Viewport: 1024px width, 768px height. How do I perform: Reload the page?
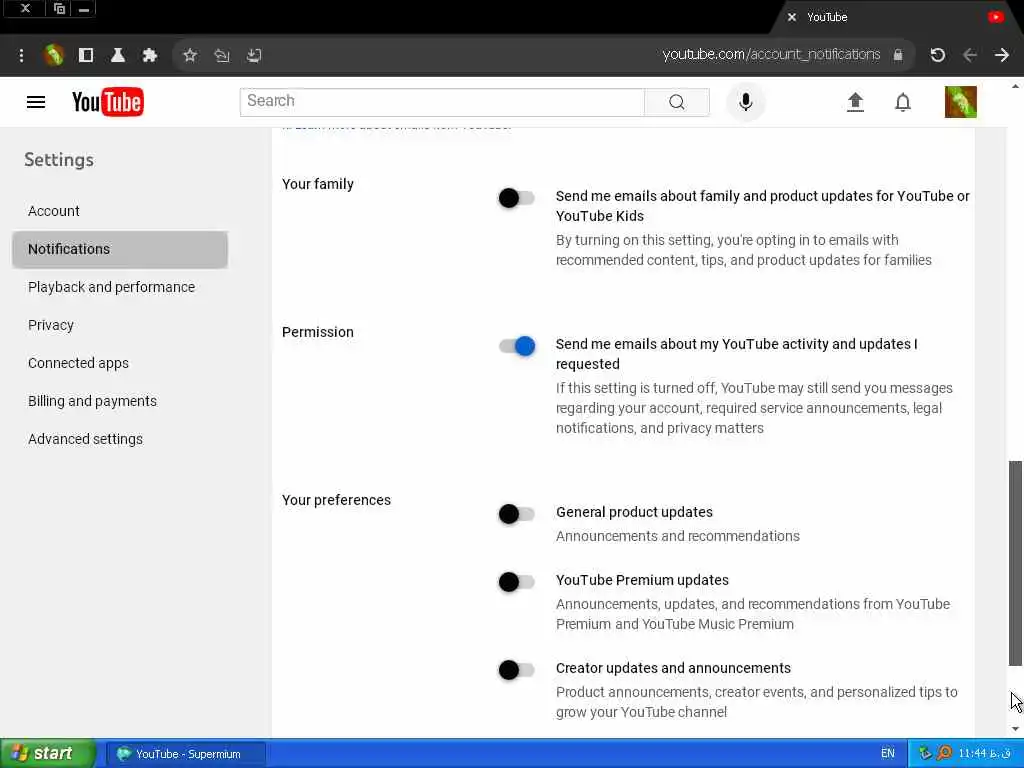click(x=938, y=56)
